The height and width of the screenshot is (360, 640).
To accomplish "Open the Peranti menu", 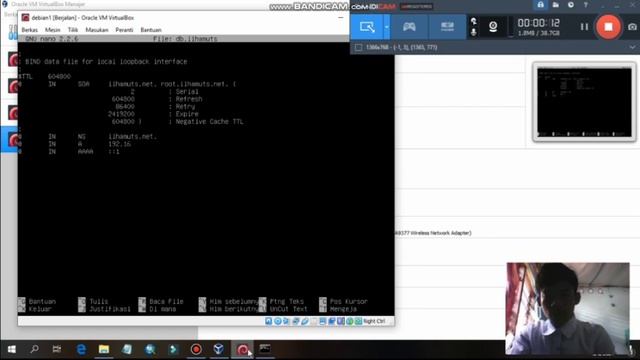I will (x=124, y=30).
